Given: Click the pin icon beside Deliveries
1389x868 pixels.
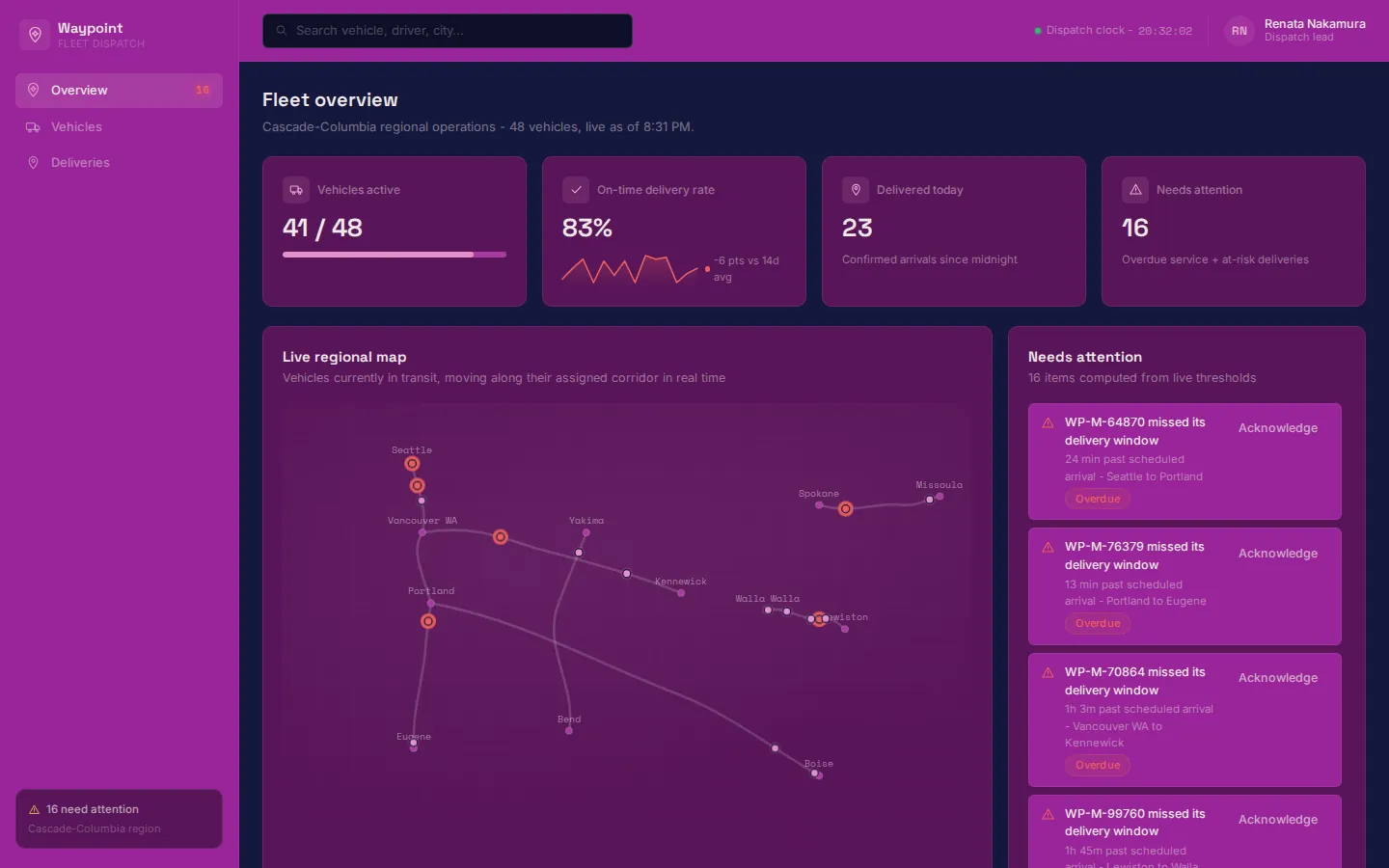Looking at the screenshot, I should coord(33,163).
